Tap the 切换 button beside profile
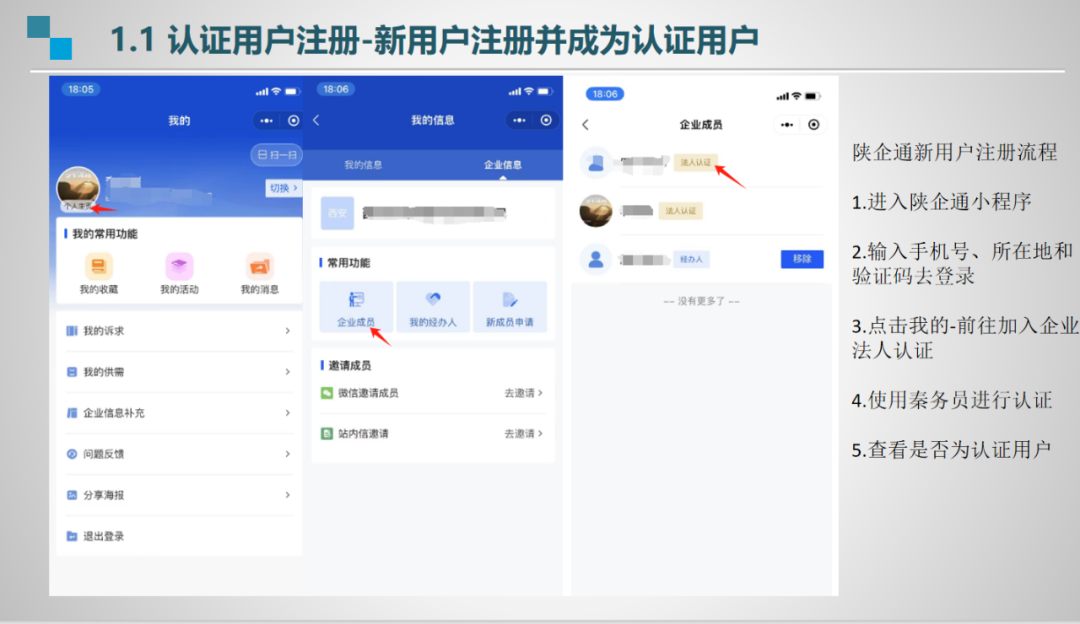 click(280, 188)
